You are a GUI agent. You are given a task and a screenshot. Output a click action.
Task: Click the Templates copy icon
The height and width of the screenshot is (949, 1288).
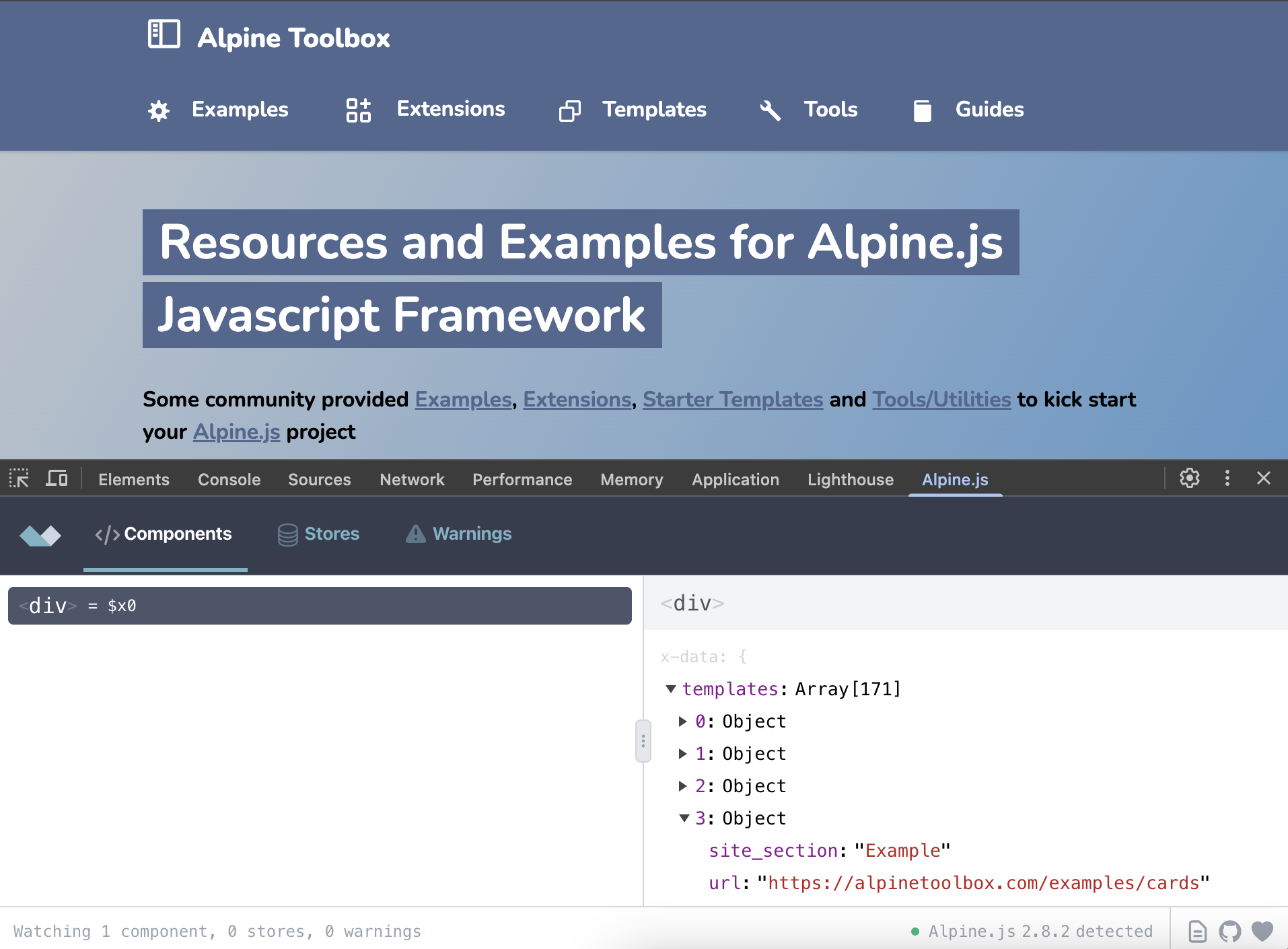click(570, 110)
